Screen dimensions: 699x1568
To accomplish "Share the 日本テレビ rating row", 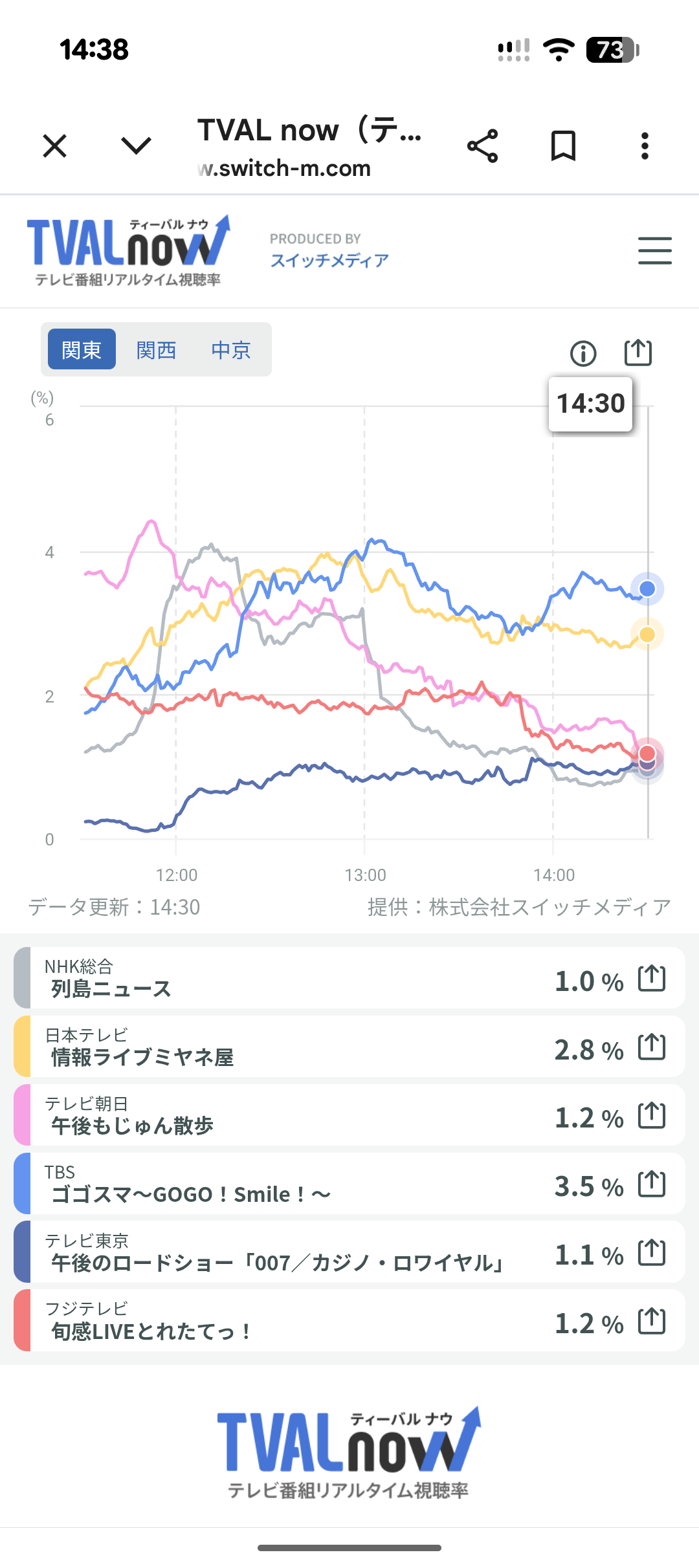I will pyautogui.click(x=652, y=1047).
